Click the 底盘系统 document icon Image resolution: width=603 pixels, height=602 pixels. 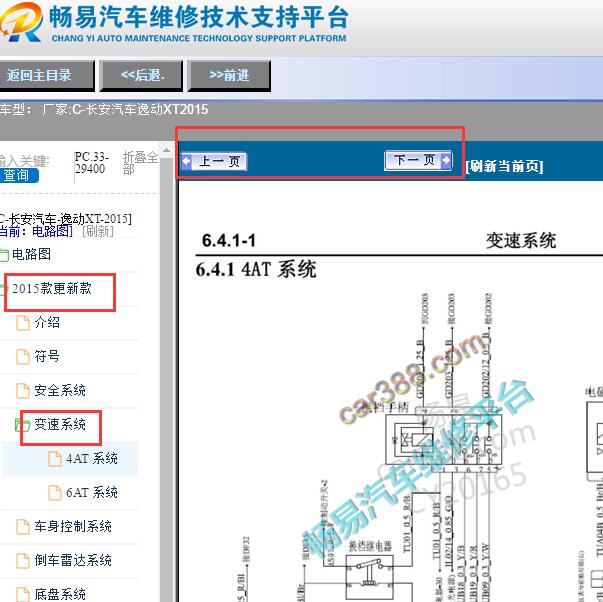click(x=23, y=594)
